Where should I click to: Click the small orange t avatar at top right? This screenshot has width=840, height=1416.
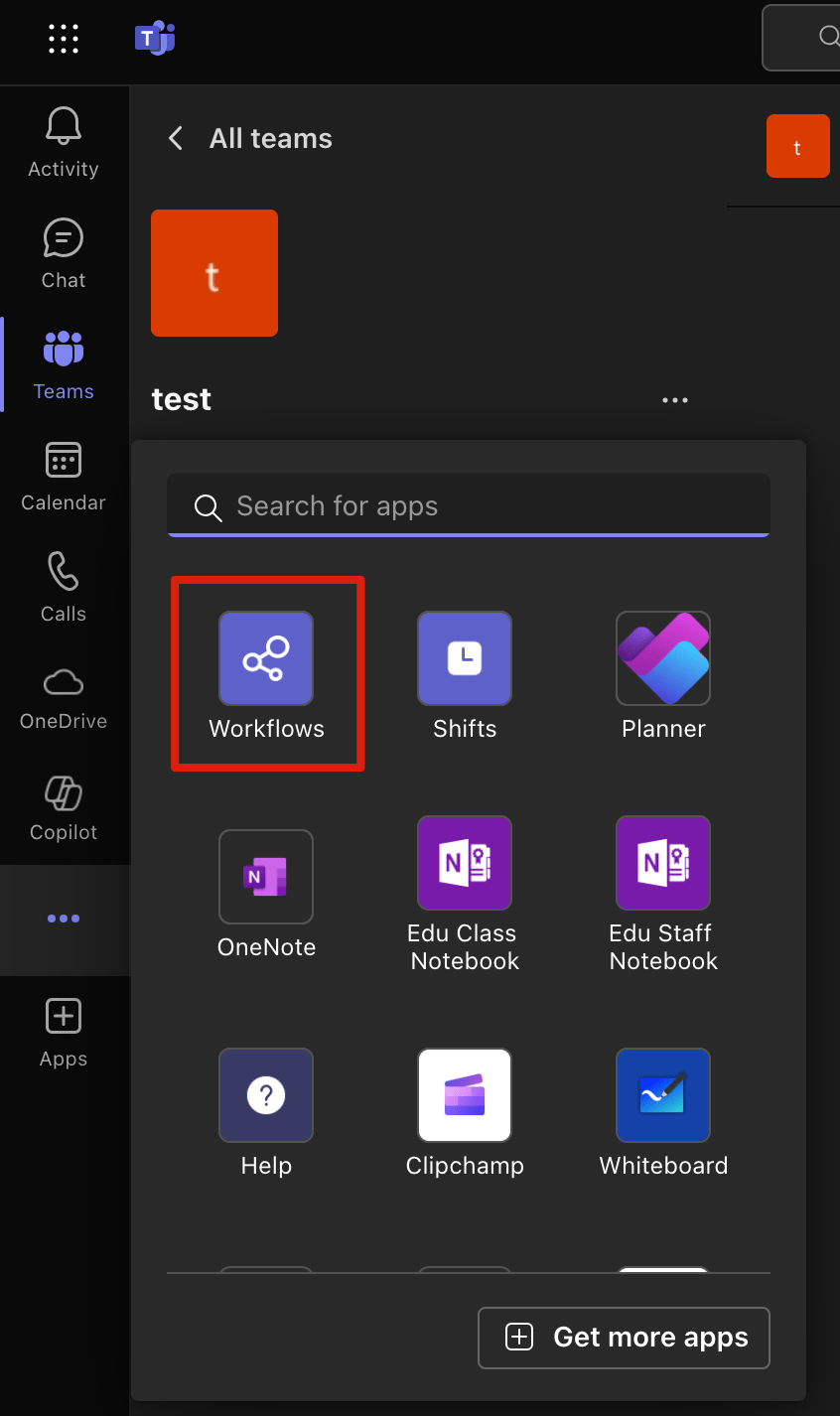click(798, 146)
